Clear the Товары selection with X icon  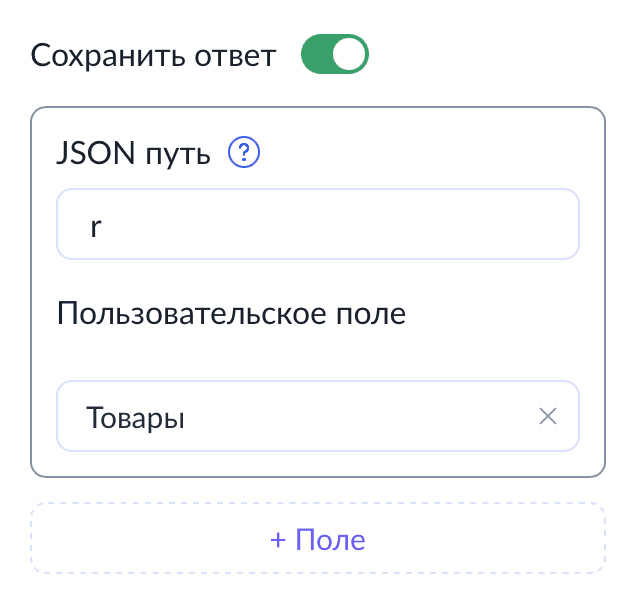click(548, 416)
